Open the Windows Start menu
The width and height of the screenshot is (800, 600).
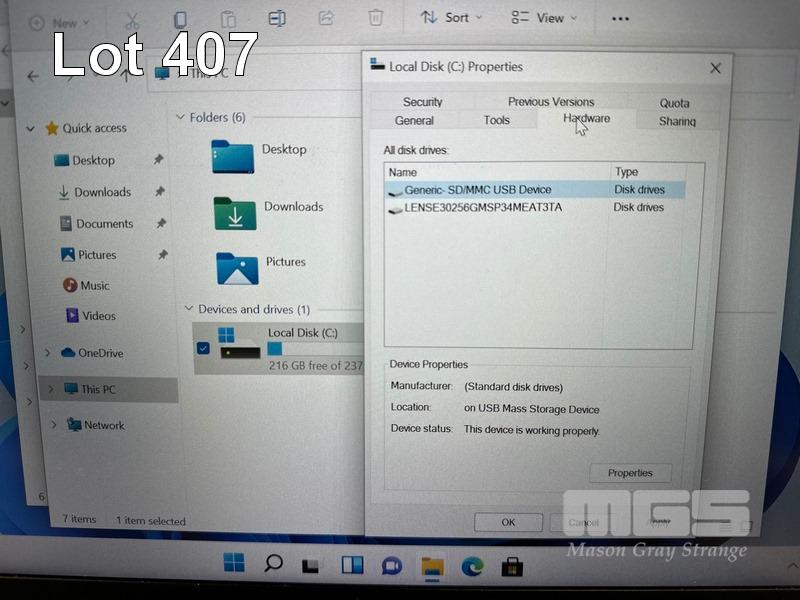click(234, 564)
